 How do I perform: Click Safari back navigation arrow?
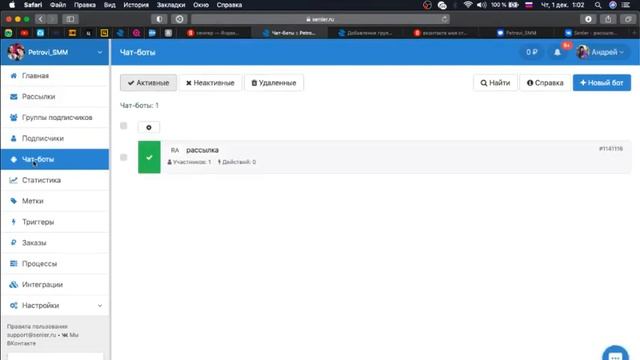(40, 19)
